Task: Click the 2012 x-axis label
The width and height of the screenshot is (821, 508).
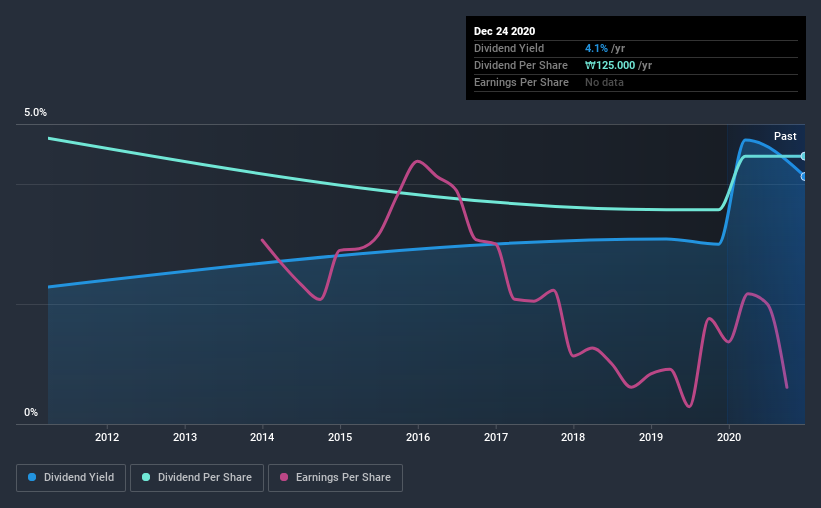Action: point(107,437)
